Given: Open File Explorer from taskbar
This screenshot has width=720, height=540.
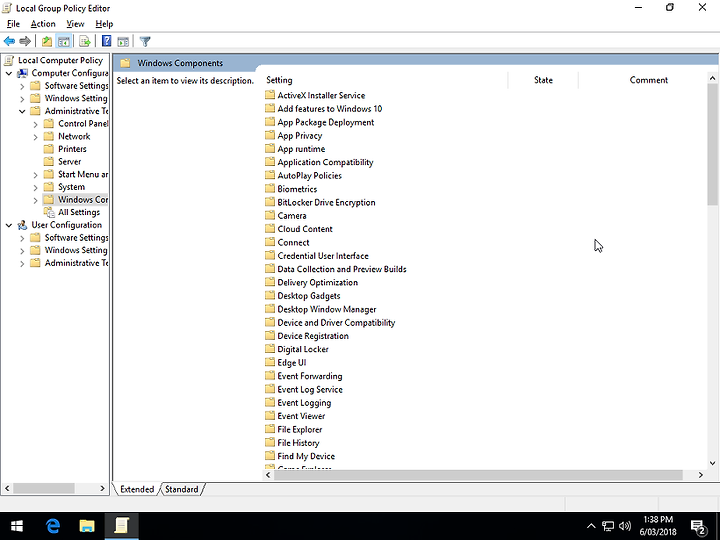Looking at the screenshot, I should pos(87,526).
